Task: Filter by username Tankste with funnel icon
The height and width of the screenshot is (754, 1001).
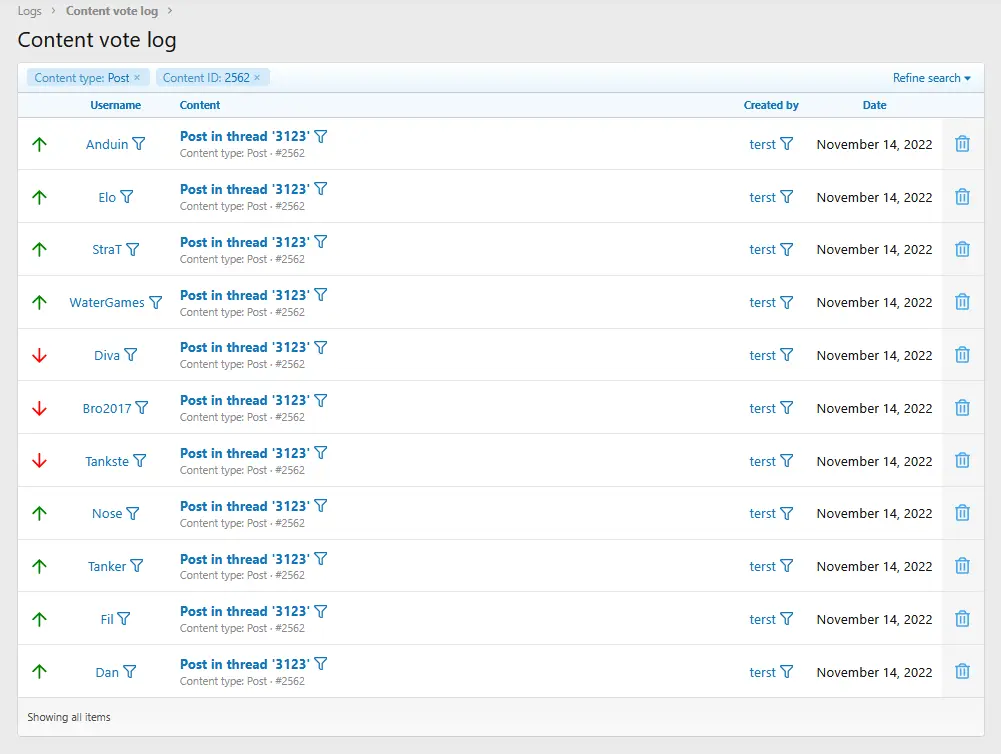Action: [140, 461]
